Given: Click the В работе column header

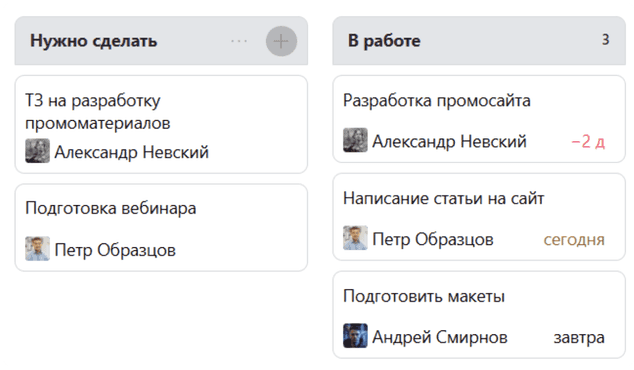Looking at the screenshot, I should (x=479, y=40).
